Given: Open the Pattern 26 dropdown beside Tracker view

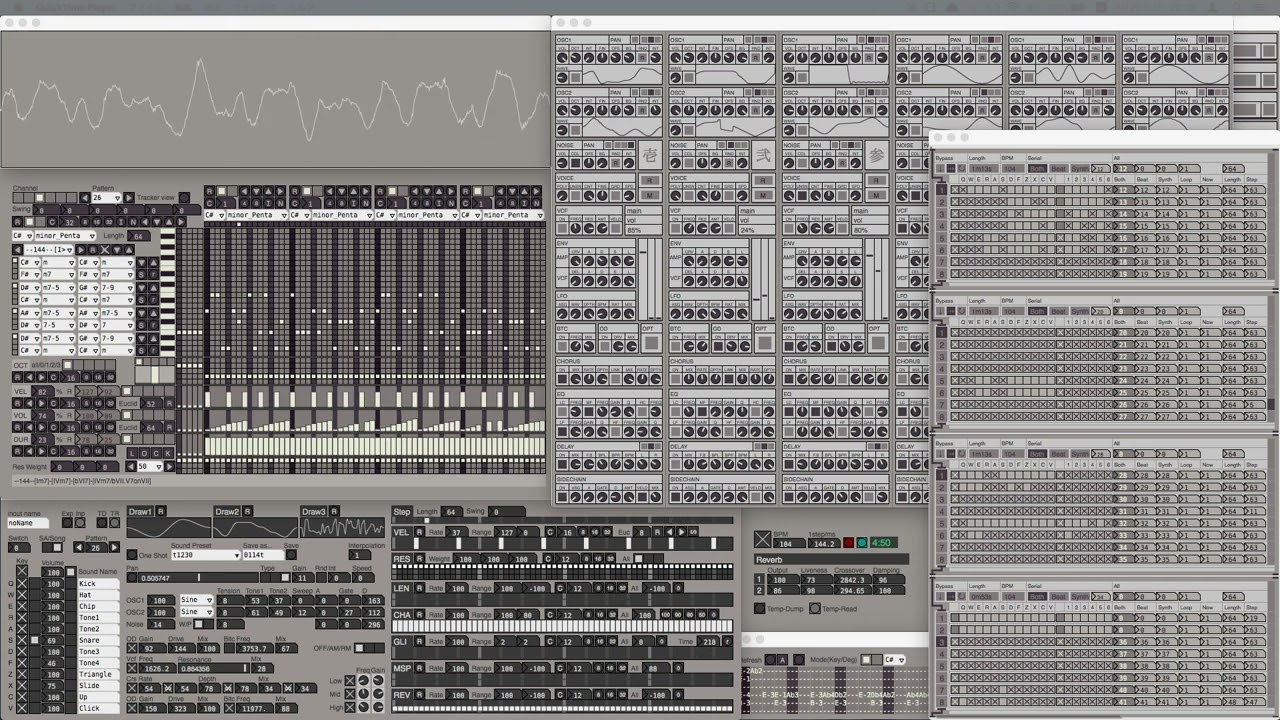Looking at the screenshot, I should (106, 198).
